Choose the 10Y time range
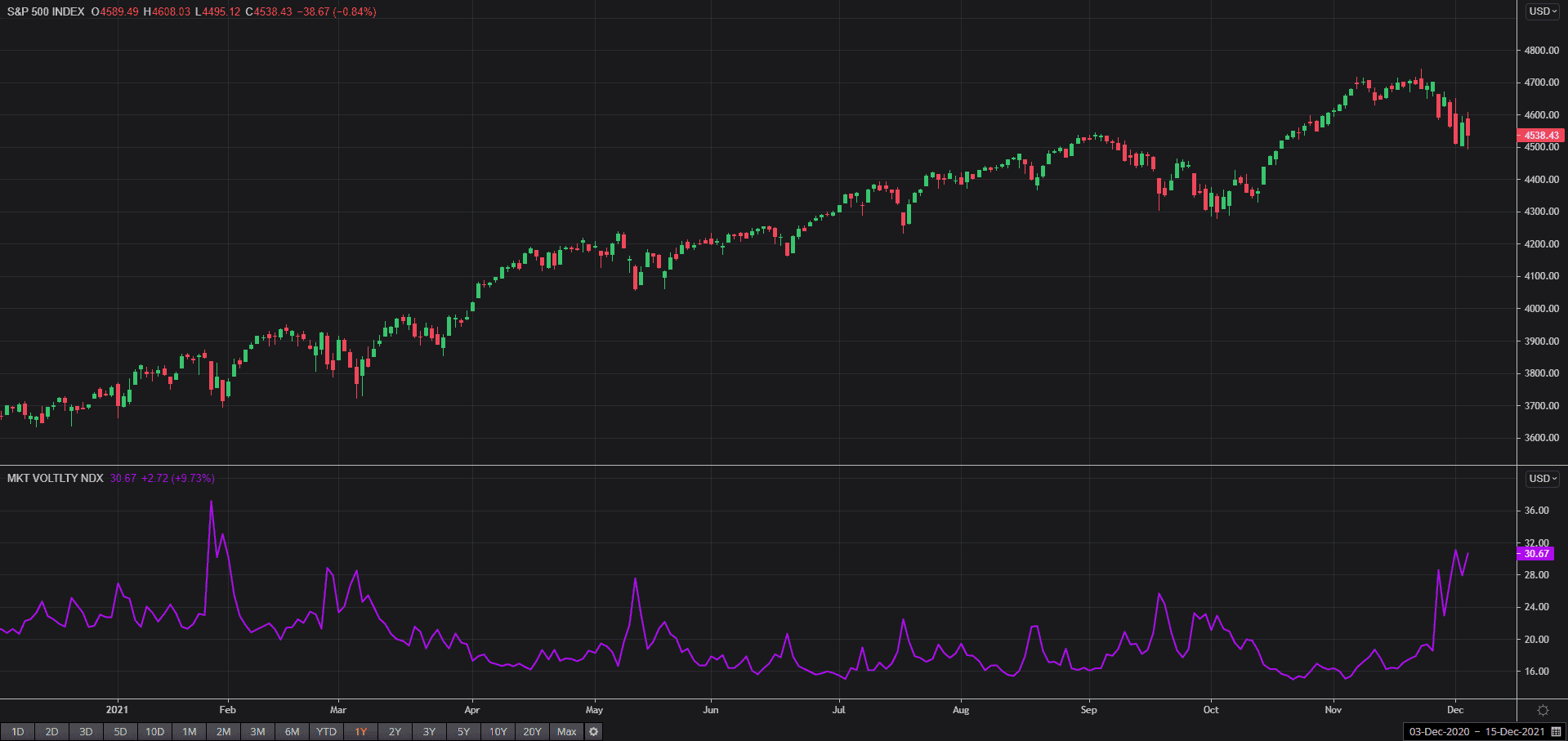Image resolution: width=1568 pixels, height=741 pixels. 498,732
